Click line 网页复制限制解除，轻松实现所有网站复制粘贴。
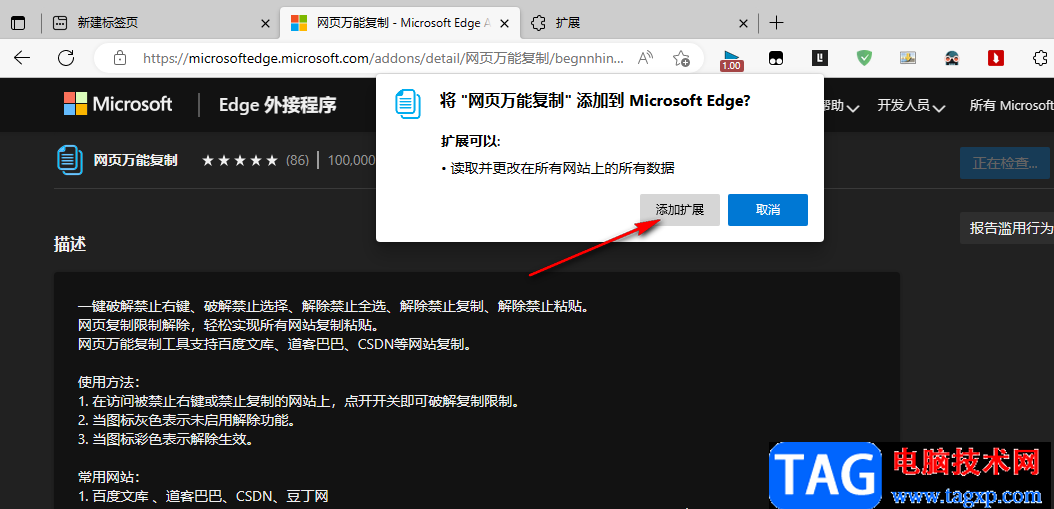The width and height of the screenshot is (1054, 509). pos(229,327)
